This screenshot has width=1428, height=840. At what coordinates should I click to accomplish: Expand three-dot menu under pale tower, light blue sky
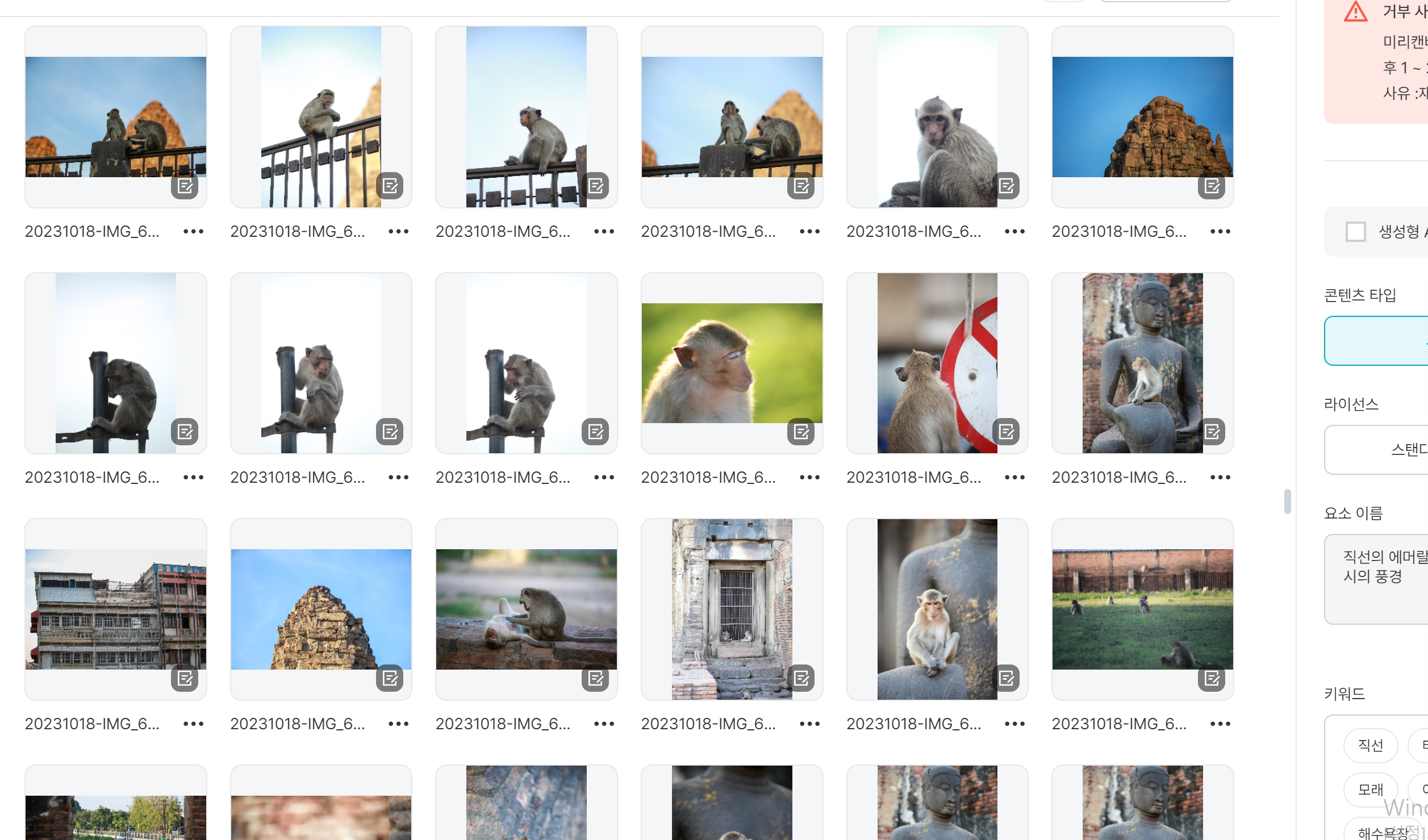(x=399, y=724)
